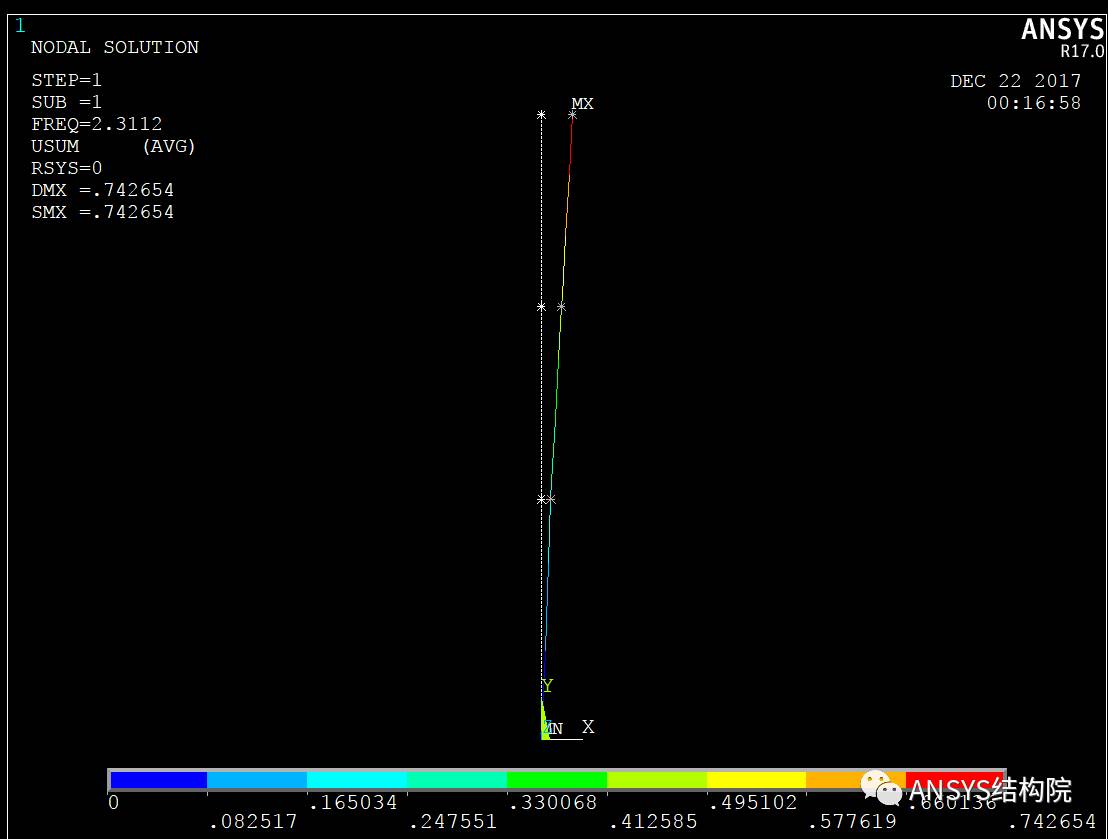Click the DMX =.742654 value

pyautogui.click(x=102, y=190)
